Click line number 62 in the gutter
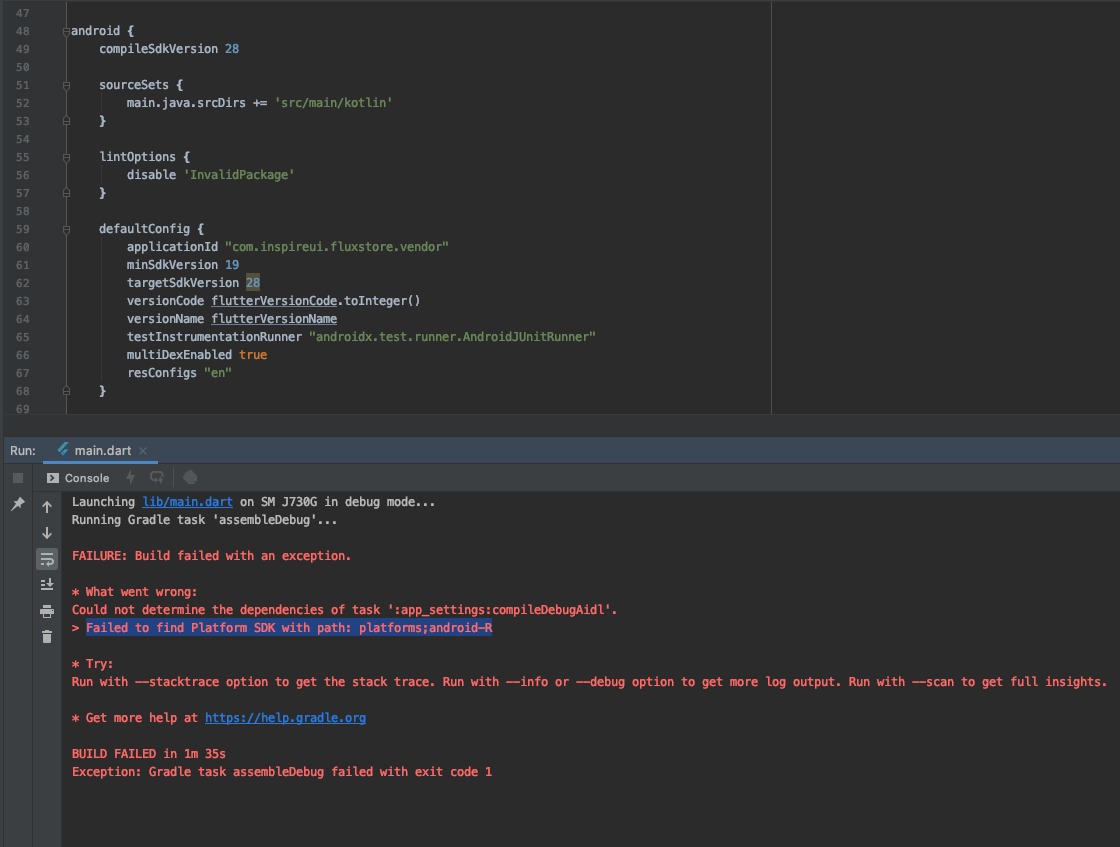This screenshot has width=1120, height=847. tap(22, 282)
